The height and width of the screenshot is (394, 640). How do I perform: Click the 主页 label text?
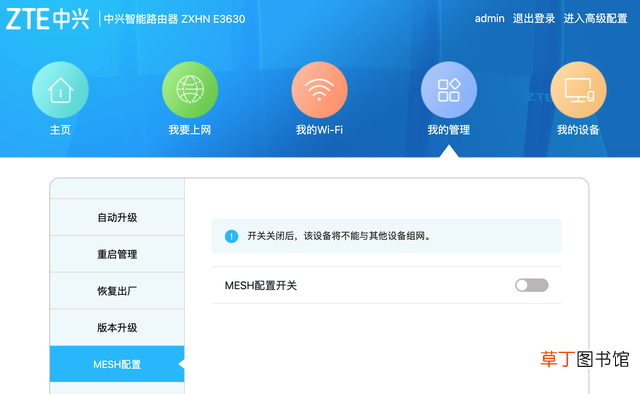coord(60,130)
